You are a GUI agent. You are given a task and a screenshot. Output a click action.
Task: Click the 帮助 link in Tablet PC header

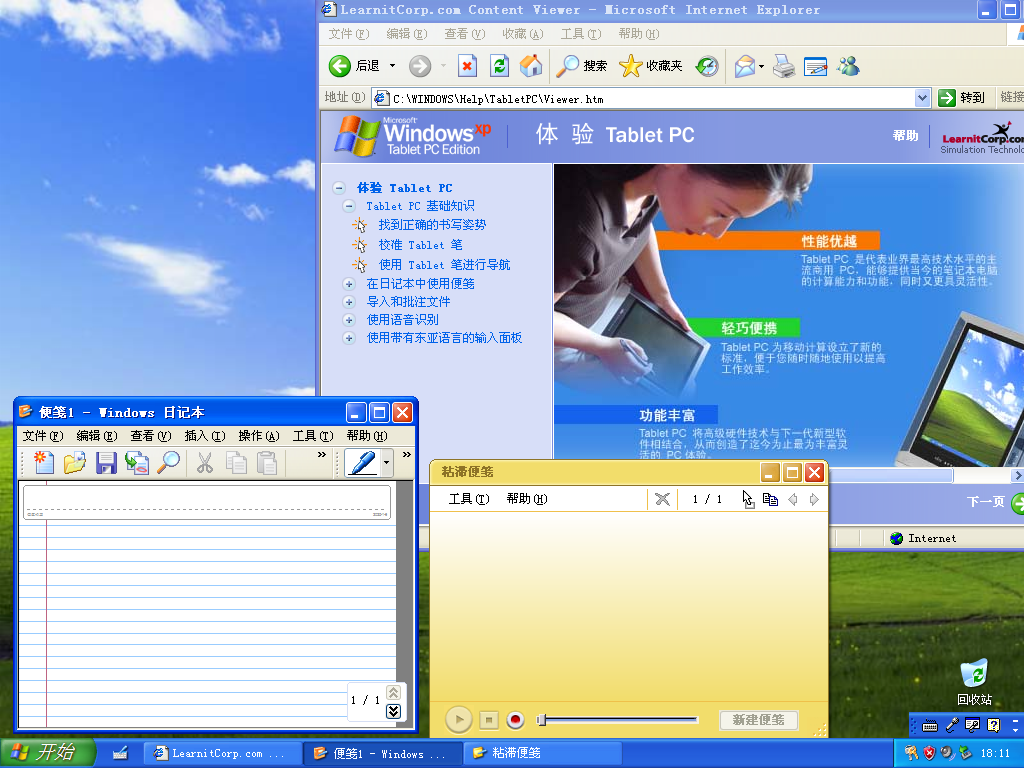click(905, 135)
